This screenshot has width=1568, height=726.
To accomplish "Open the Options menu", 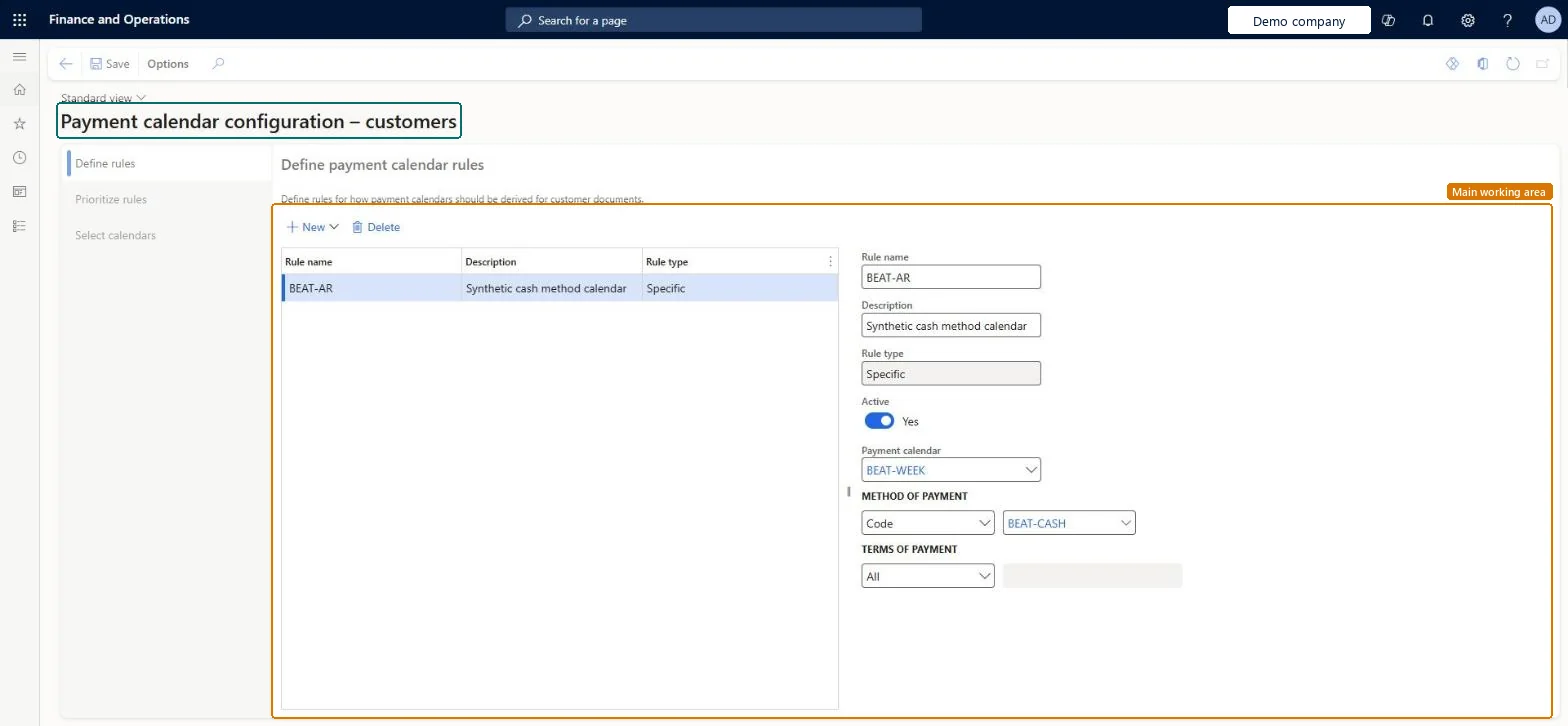I will (168, 64).
